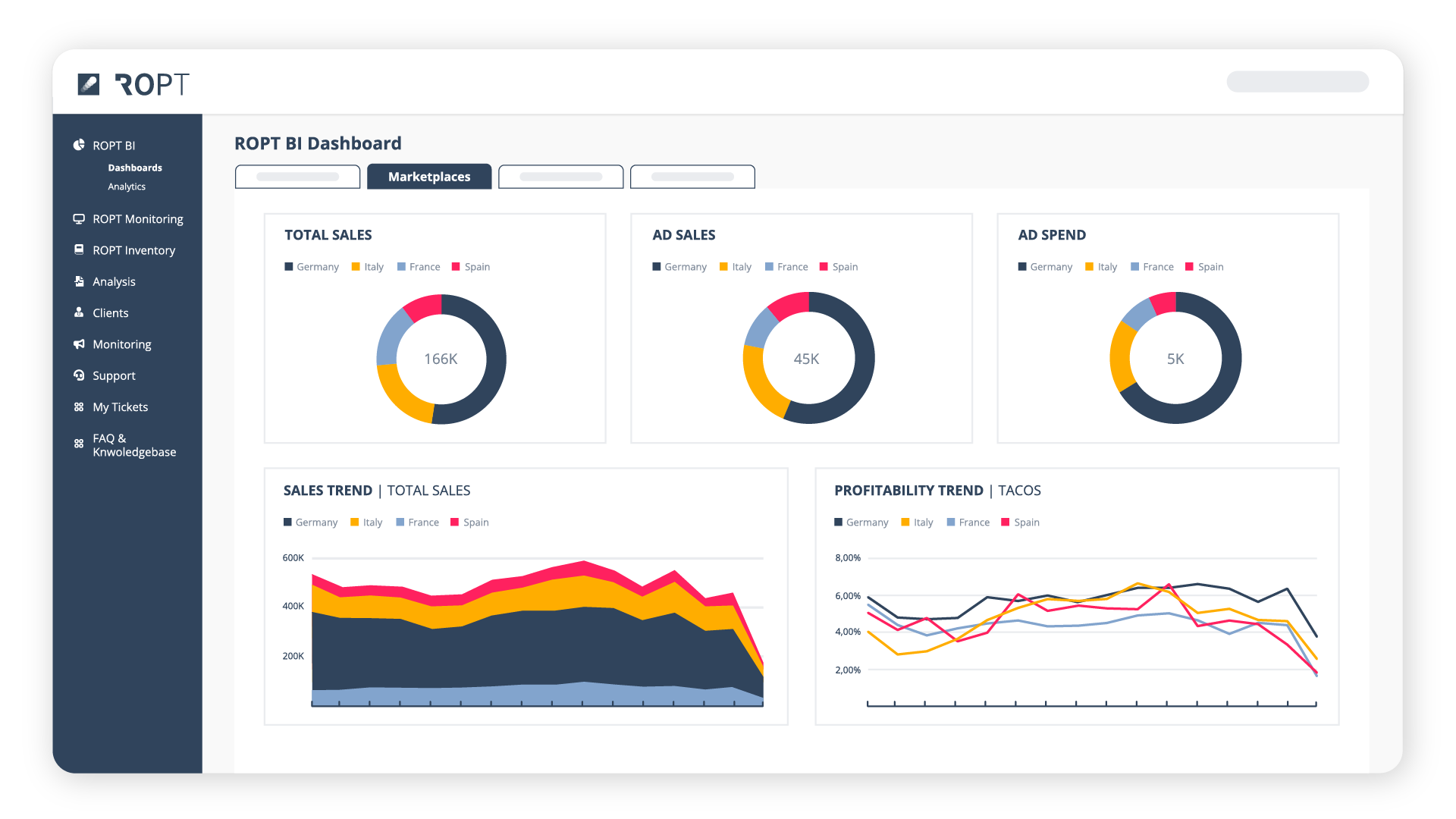This screenshot has height=819, width=1456.
Task: Click the My Tickets grid icon
Action: (79, 407)
